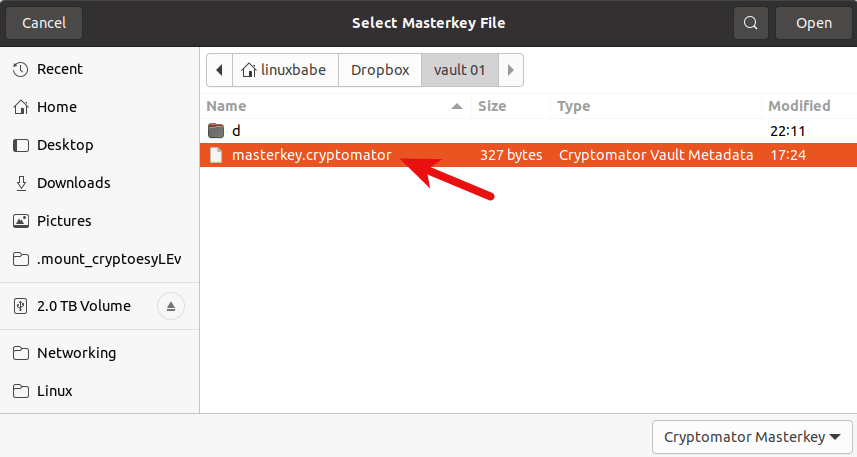Open Recent files in sidebar

59,69
